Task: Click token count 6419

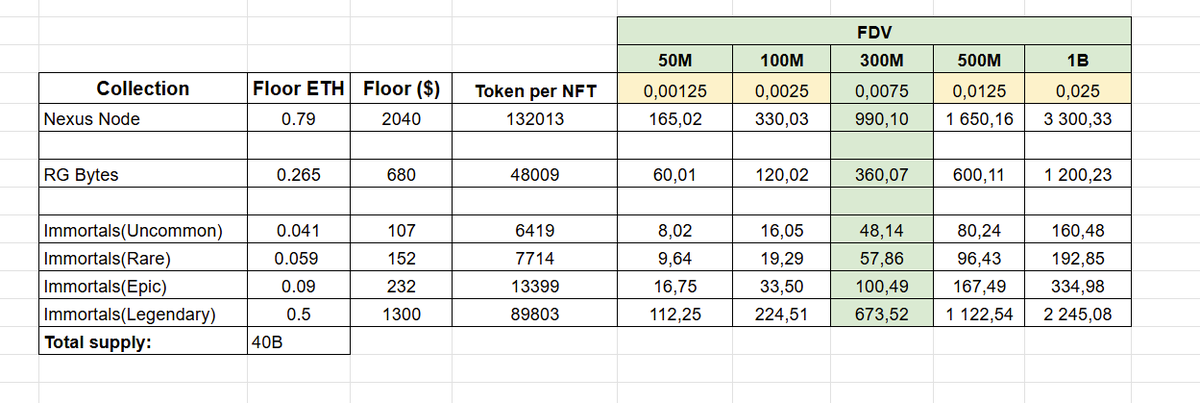Action: click(534, 232)
